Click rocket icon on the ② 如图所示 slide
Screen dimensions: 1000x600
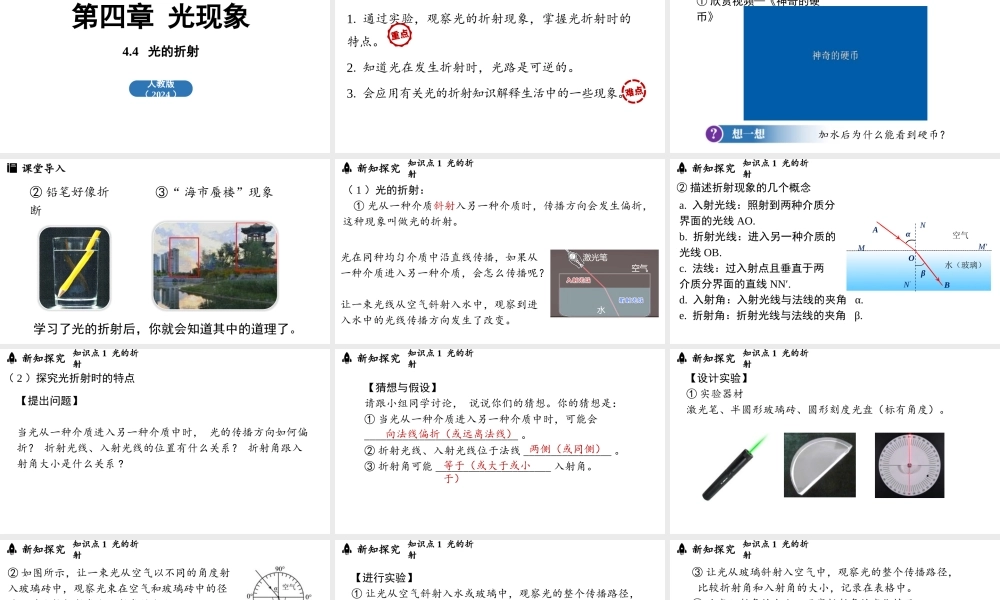pyautogui.click(x=12, y=549)
